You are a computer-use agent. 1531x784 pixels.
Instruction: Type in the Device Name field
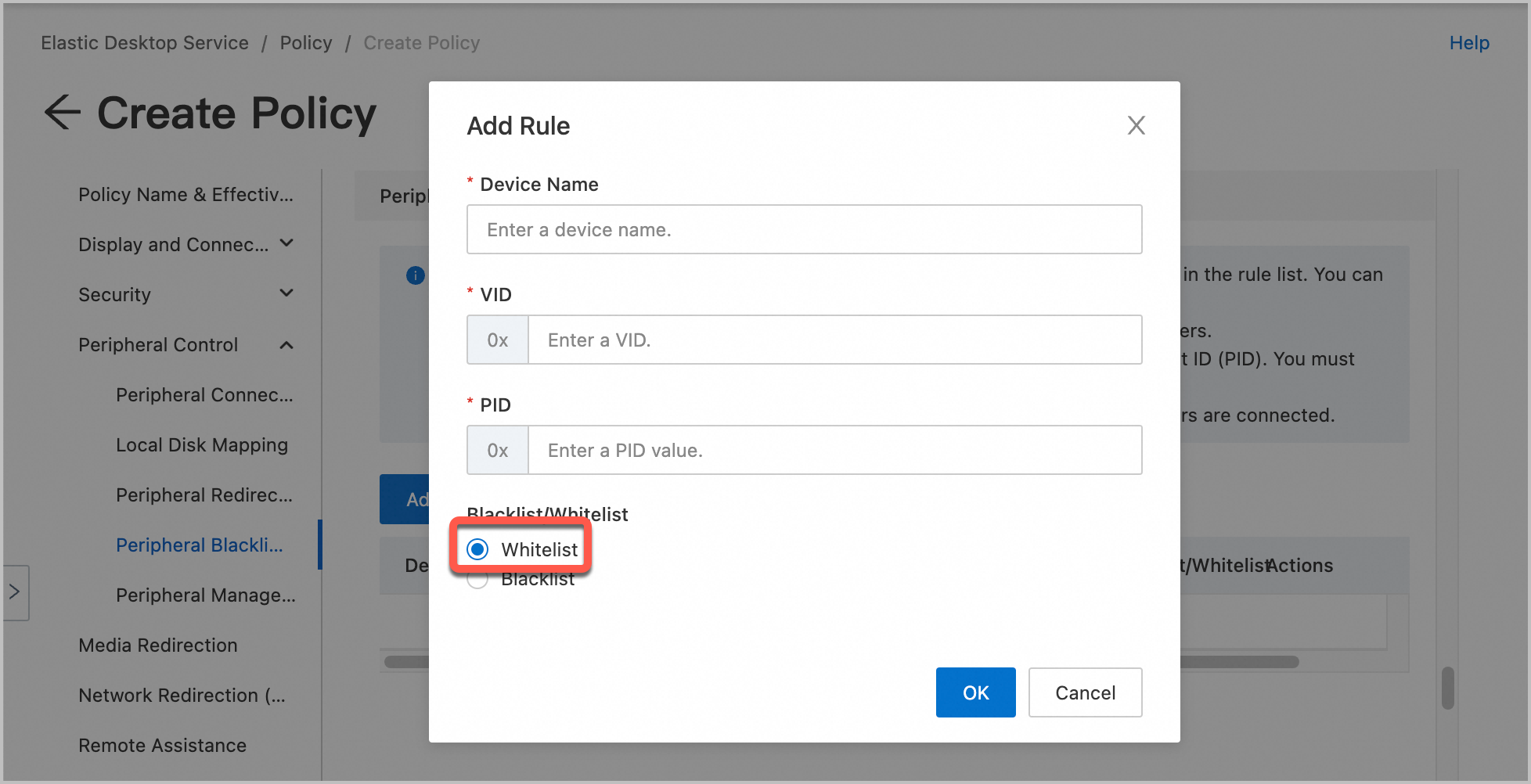[x=804, y=229]
